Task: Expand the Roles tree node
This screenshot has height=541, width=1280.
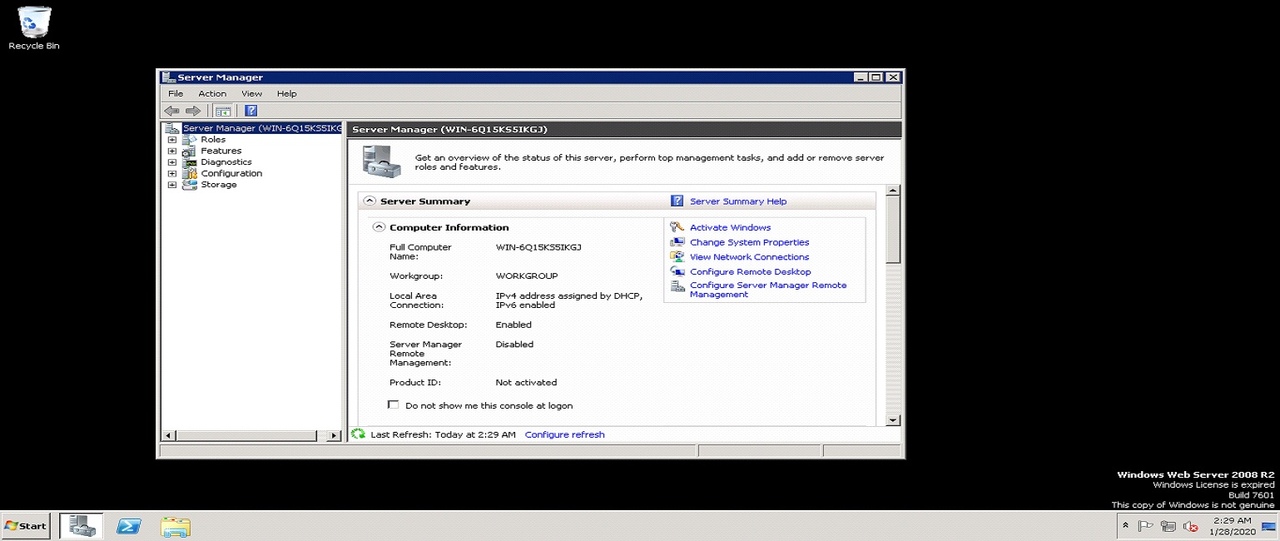Action: (172, 140)
